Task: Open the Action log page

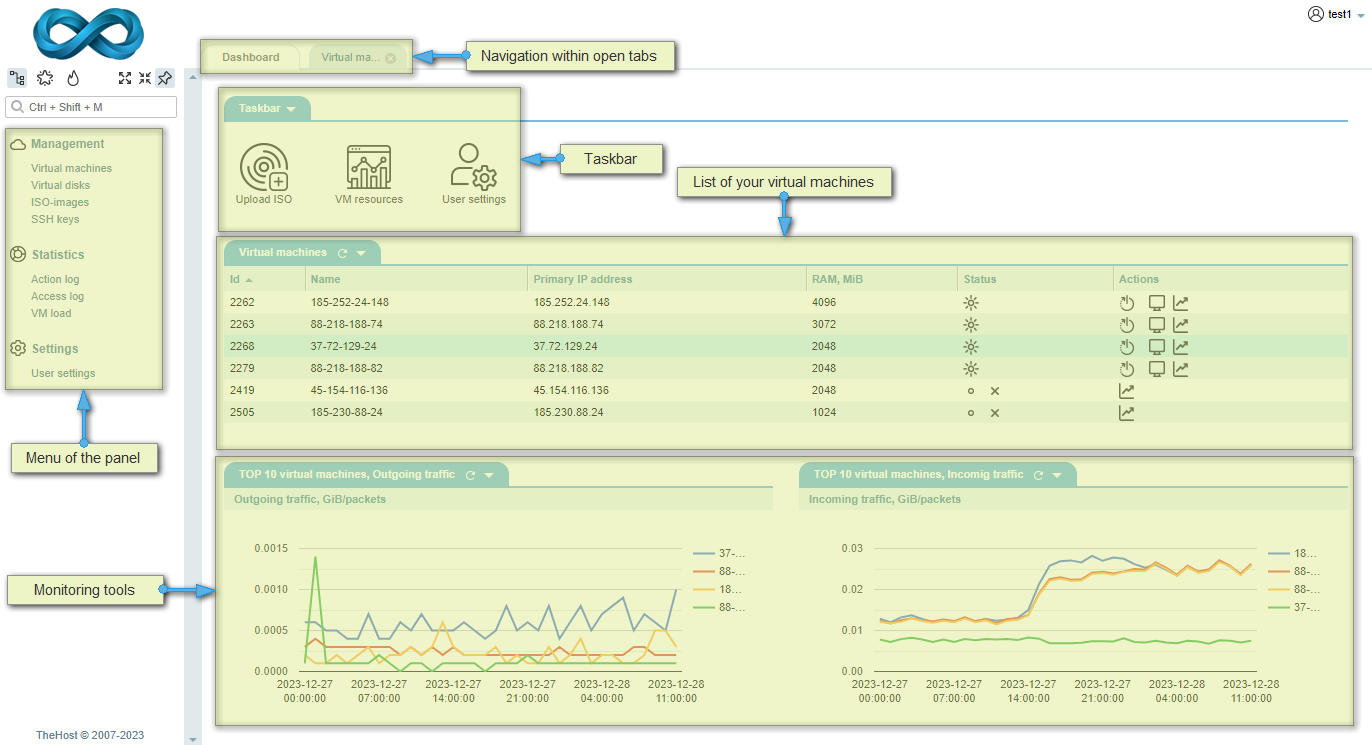Action: (x=55, y=279)
